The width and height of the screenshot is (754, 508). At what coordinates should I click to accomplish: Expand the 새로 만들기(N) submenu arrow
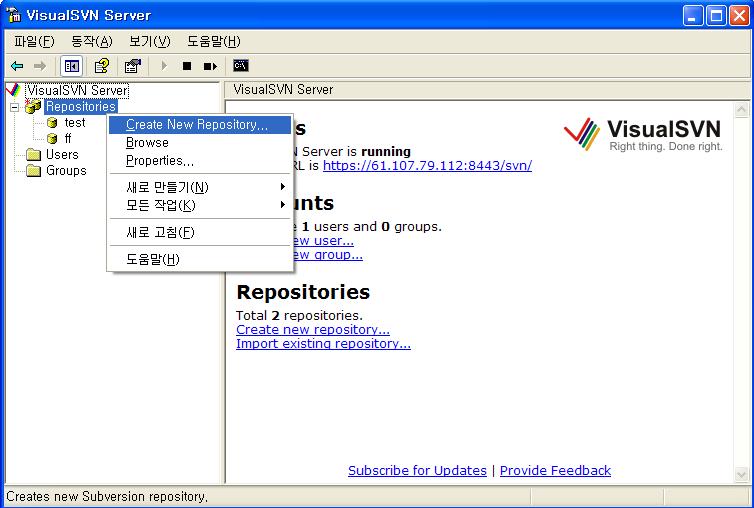tap(283, 187)
